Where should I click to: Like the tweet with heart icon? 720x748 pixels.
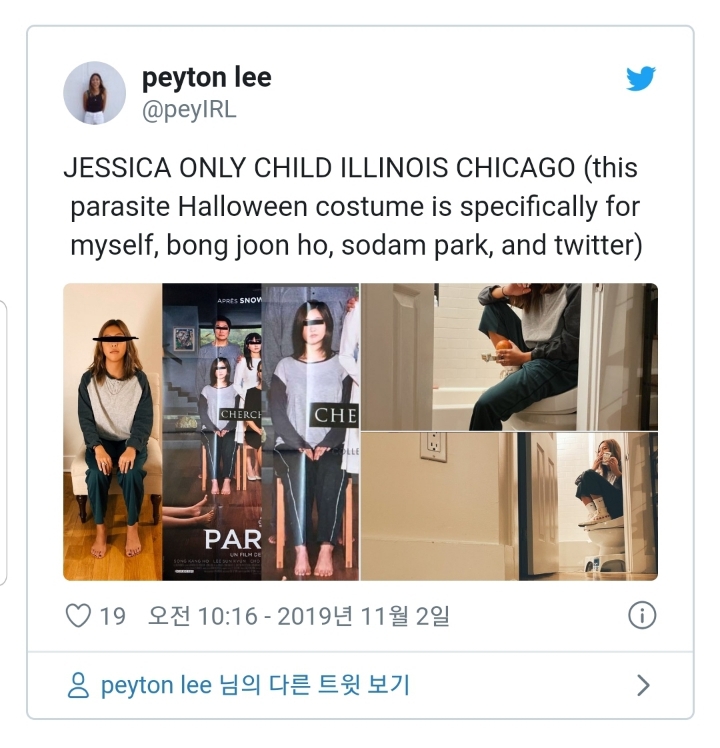(x=78, y=615)
